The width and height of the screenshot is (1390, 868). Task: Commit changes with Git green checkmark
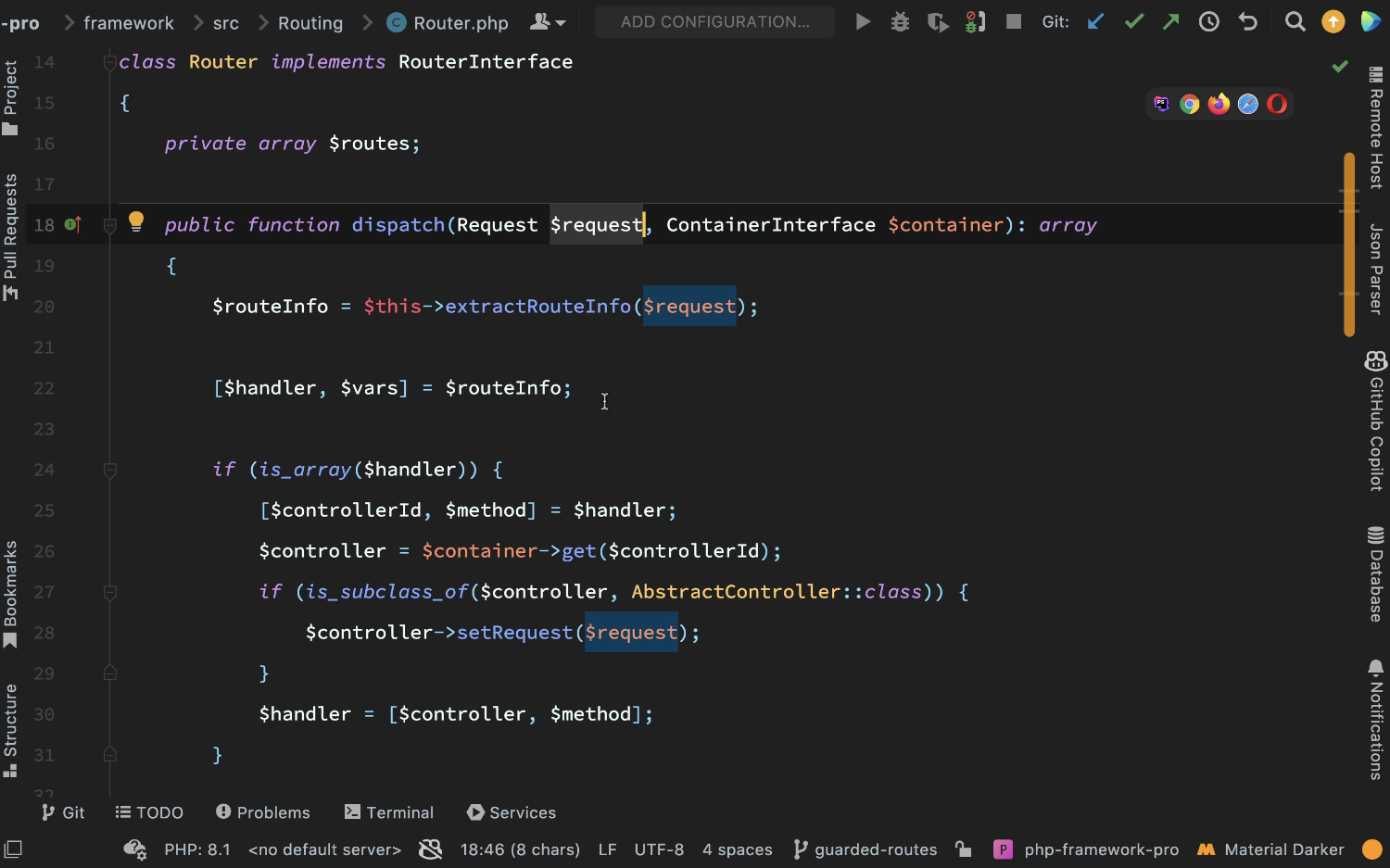pyautogui.click(x=1134, y=21)
